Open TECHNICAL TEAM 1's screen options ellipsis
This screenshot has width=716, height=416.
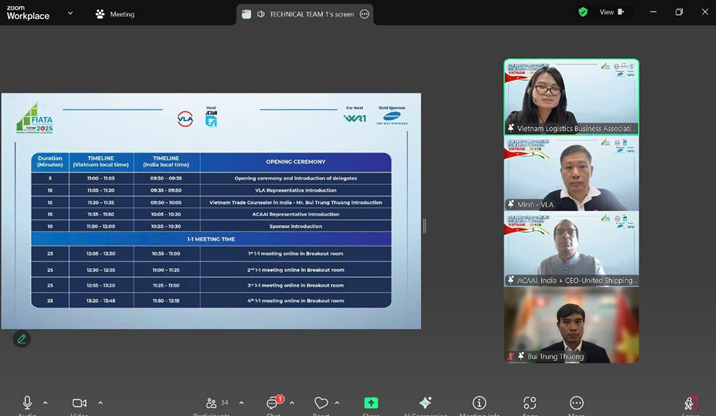[x=364, y=14]
